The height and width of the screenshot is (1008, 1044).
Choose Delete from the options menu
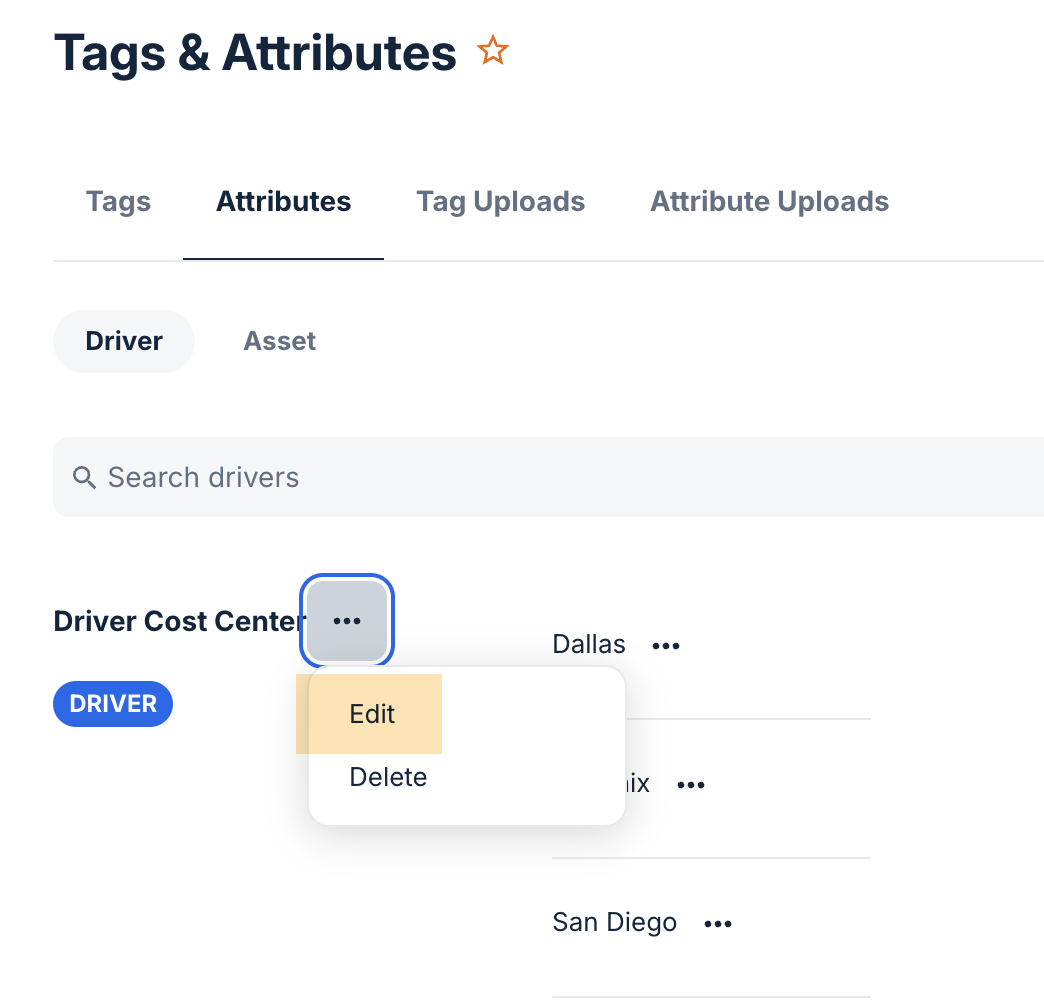388,777
